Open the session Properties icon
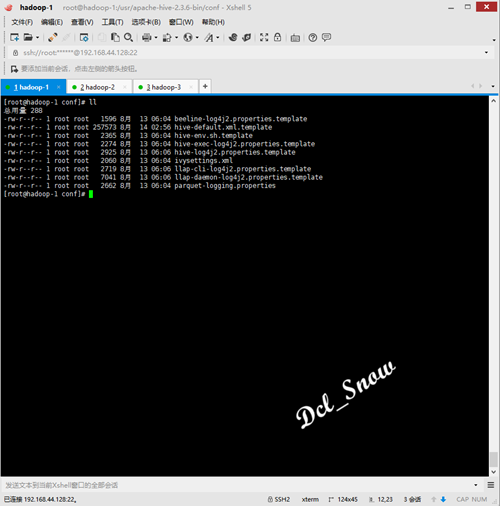Screen dimensions: 500x506 [84, 37]
